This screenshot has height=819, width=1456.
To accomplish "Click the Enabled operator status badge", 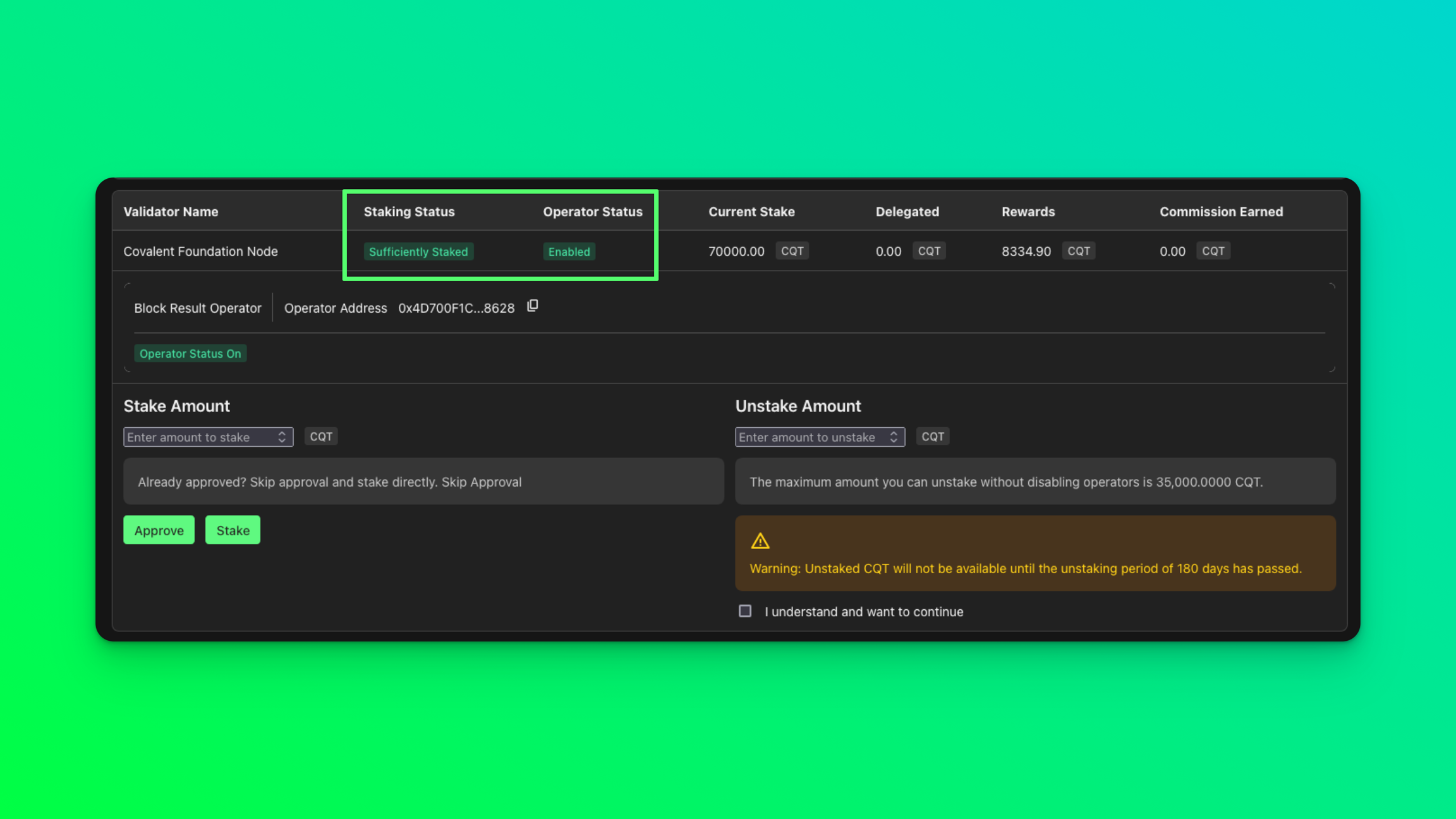I will [569, 252].
